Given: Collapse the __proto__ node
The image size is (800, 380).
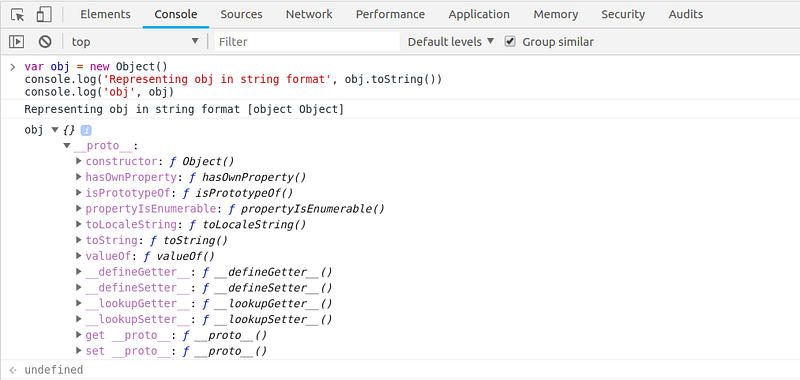Looking at the screenshot, I should click(x=67, y=146).
